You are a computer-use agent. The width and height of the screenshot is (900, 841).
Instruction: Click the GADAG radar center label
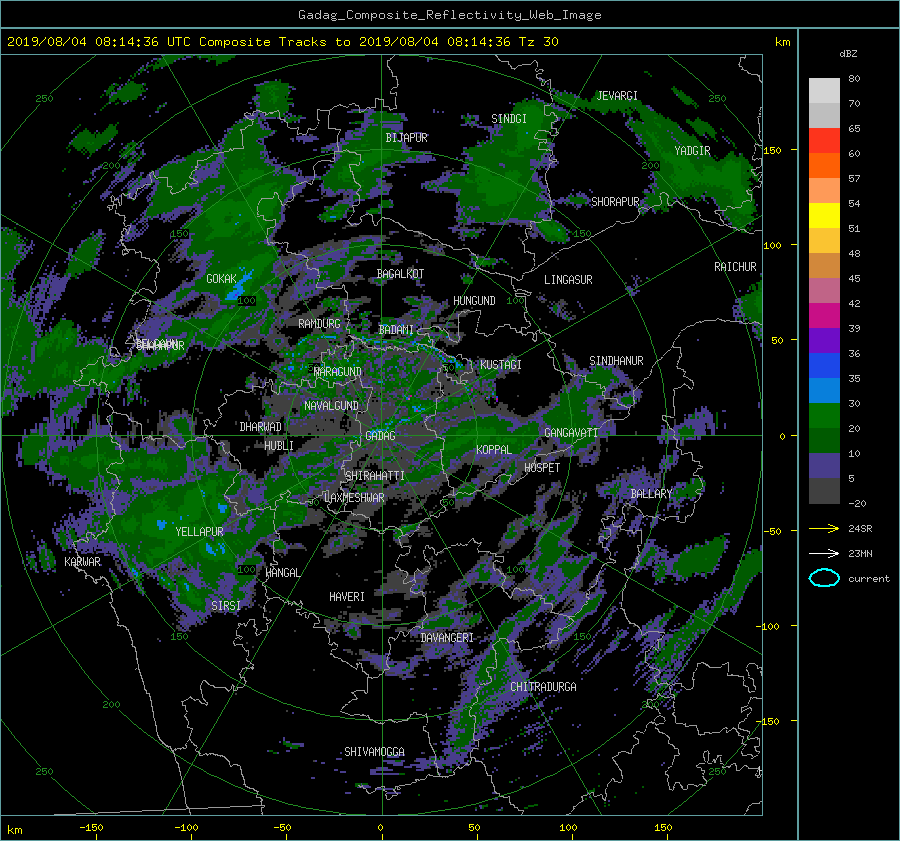[x=380, y=436]
